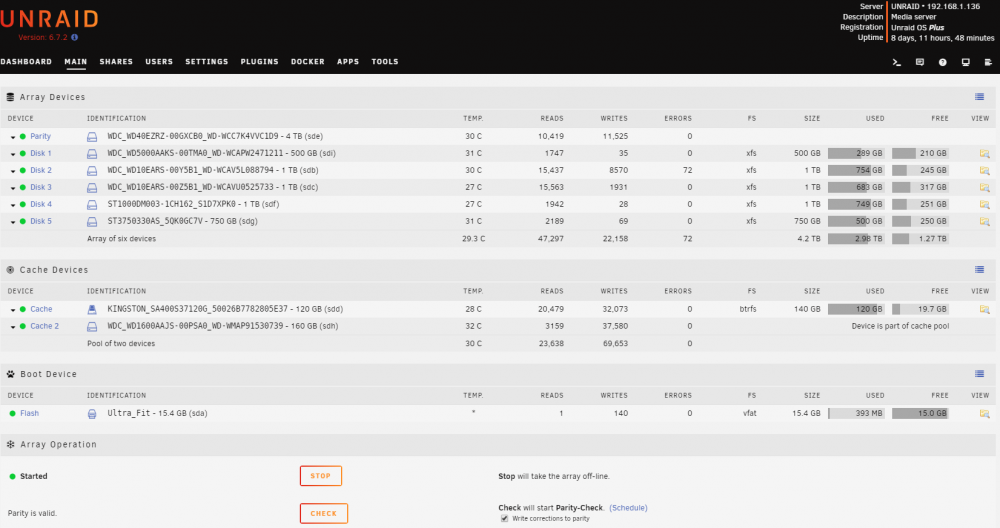
Task: Click Flash drive identification icon
Action: coord(92,414)
